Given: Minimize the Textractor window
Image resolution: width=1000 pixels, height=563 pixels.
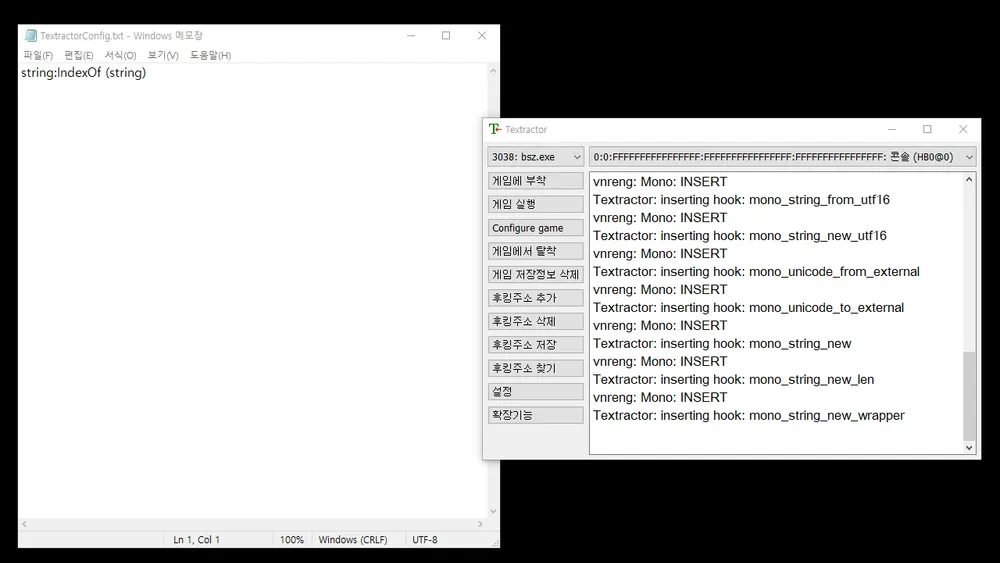Looking at the screenshot, I should coord(892,129).
